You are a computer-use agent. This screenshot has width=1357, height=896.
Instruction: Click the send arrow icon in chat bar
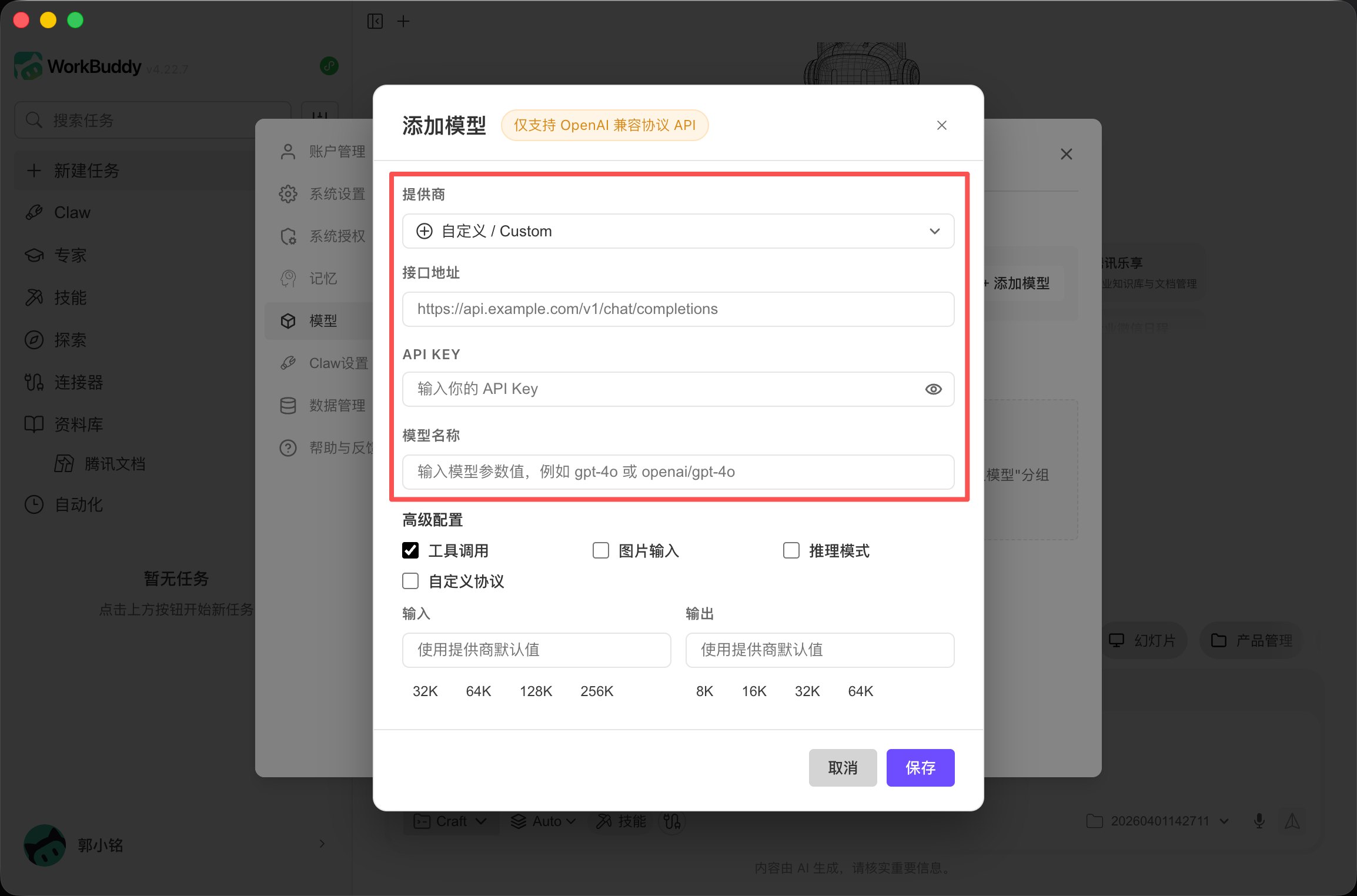1292,821
